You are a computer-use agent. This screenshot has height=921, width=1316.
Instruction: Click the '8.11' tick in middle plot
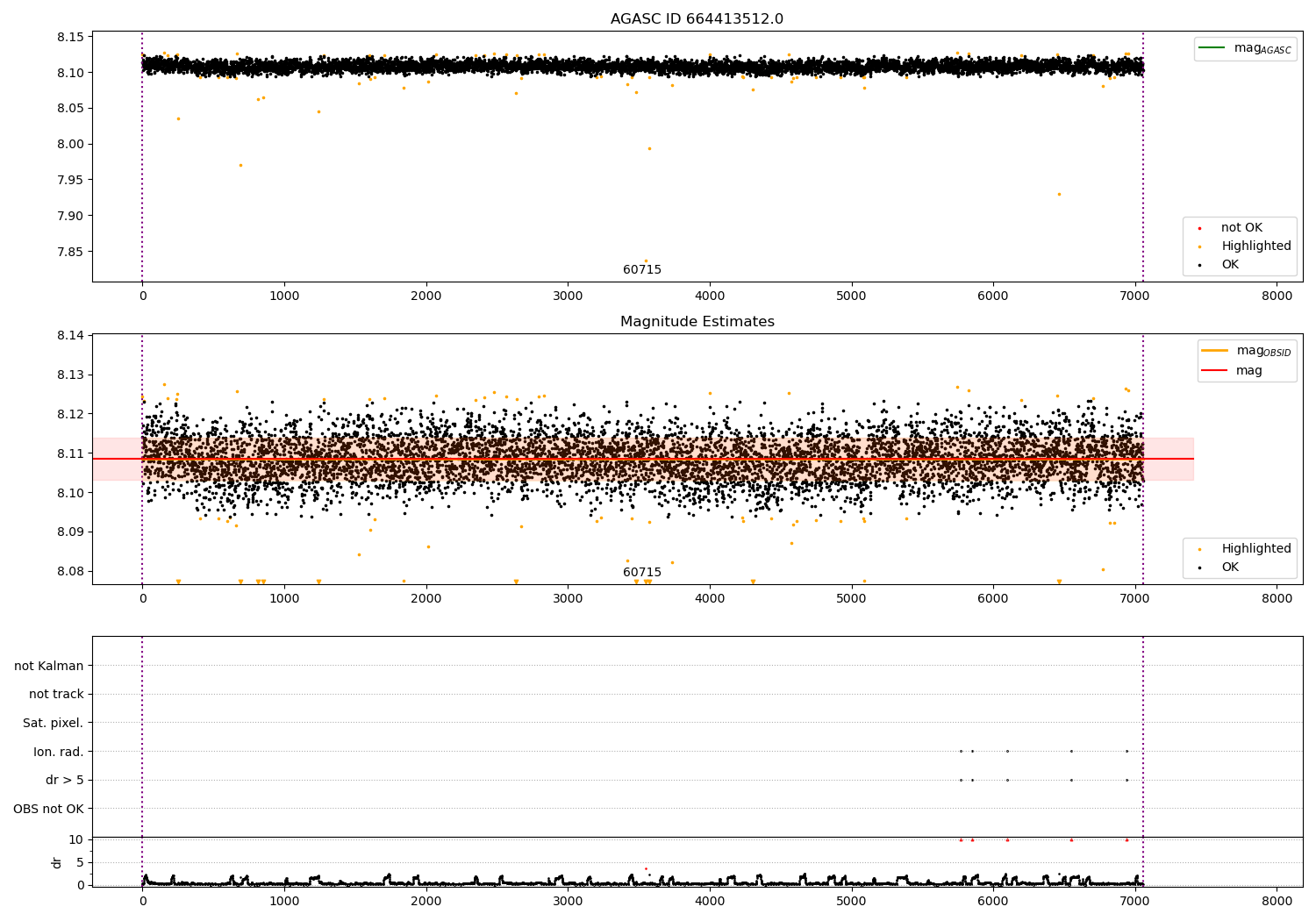click(71, 453)
